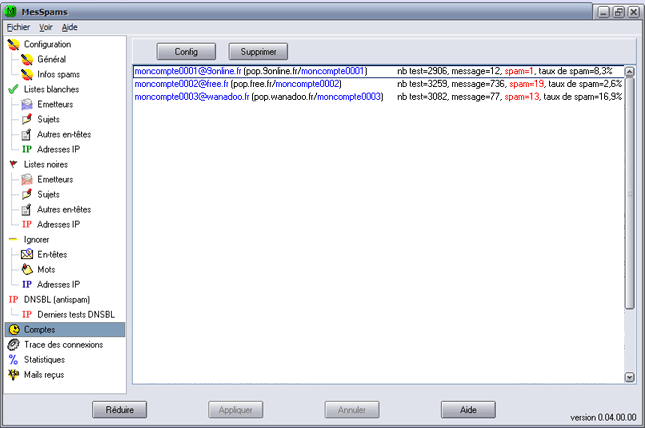This screenshot has height=428, width=645.
Task: Select the En-têtes envelope icon under Ignorer
Action: 27,255
